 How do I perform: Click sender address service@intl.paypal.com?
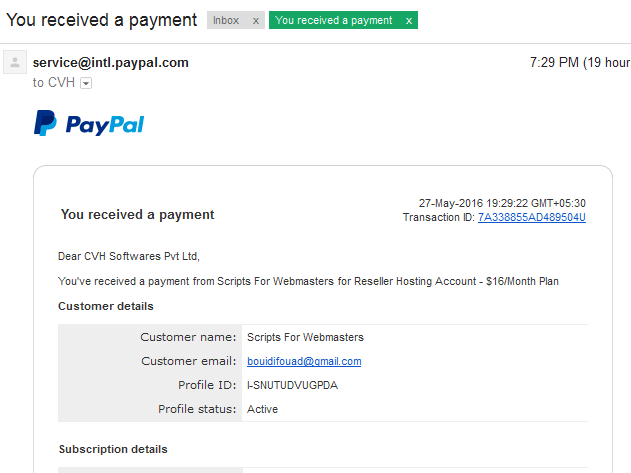(x=111, y=63)
